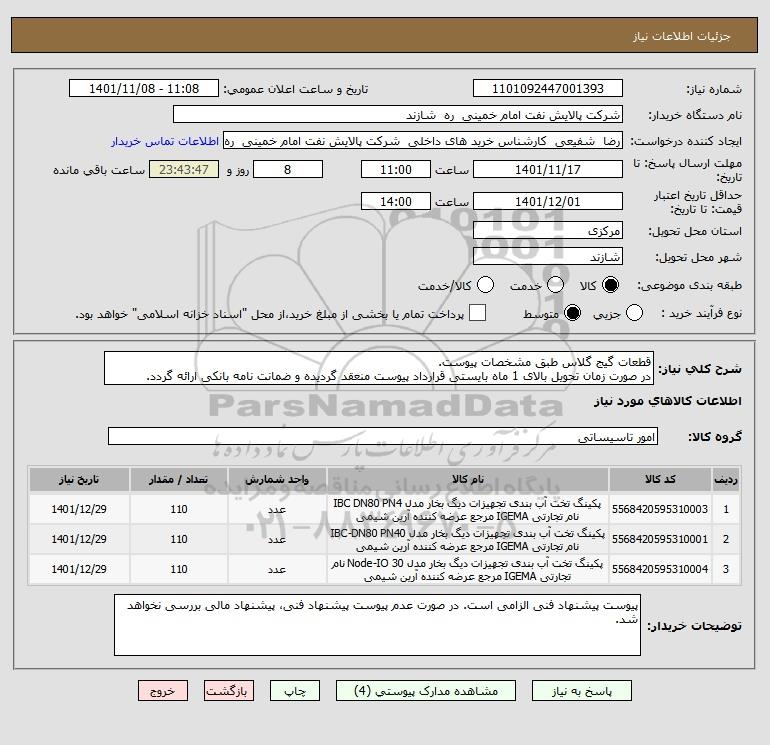
Task: Click the خروج exit button
Action: (x=163, y=691)
